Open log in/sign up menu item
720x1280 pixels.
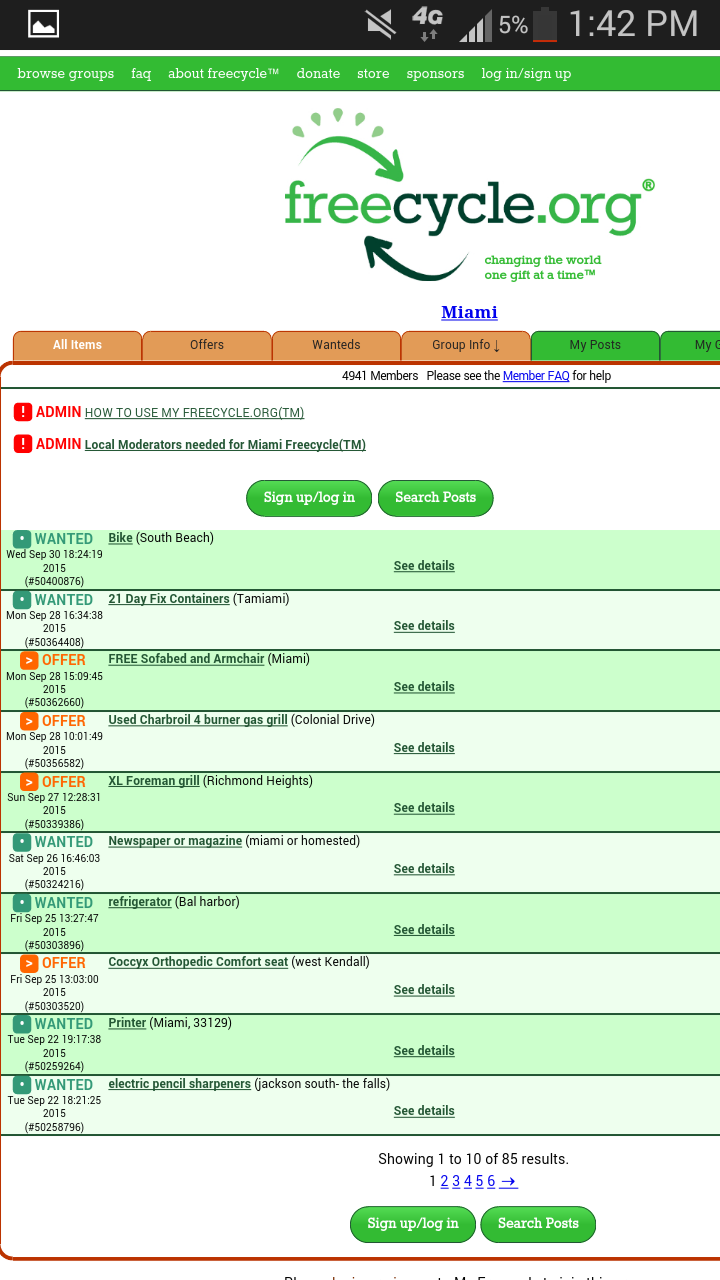[x=526, y=73]
